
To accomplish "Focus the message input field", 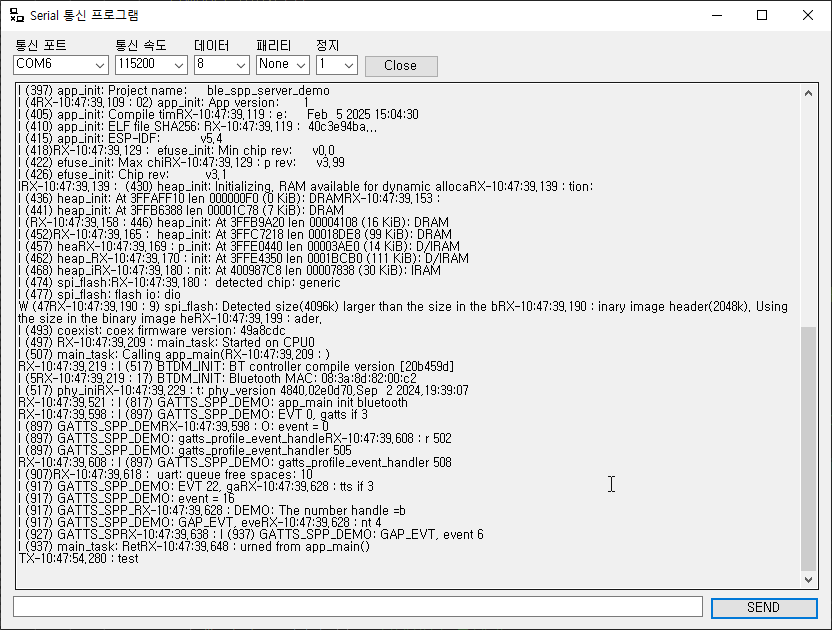I will click(x=358, y=607).
